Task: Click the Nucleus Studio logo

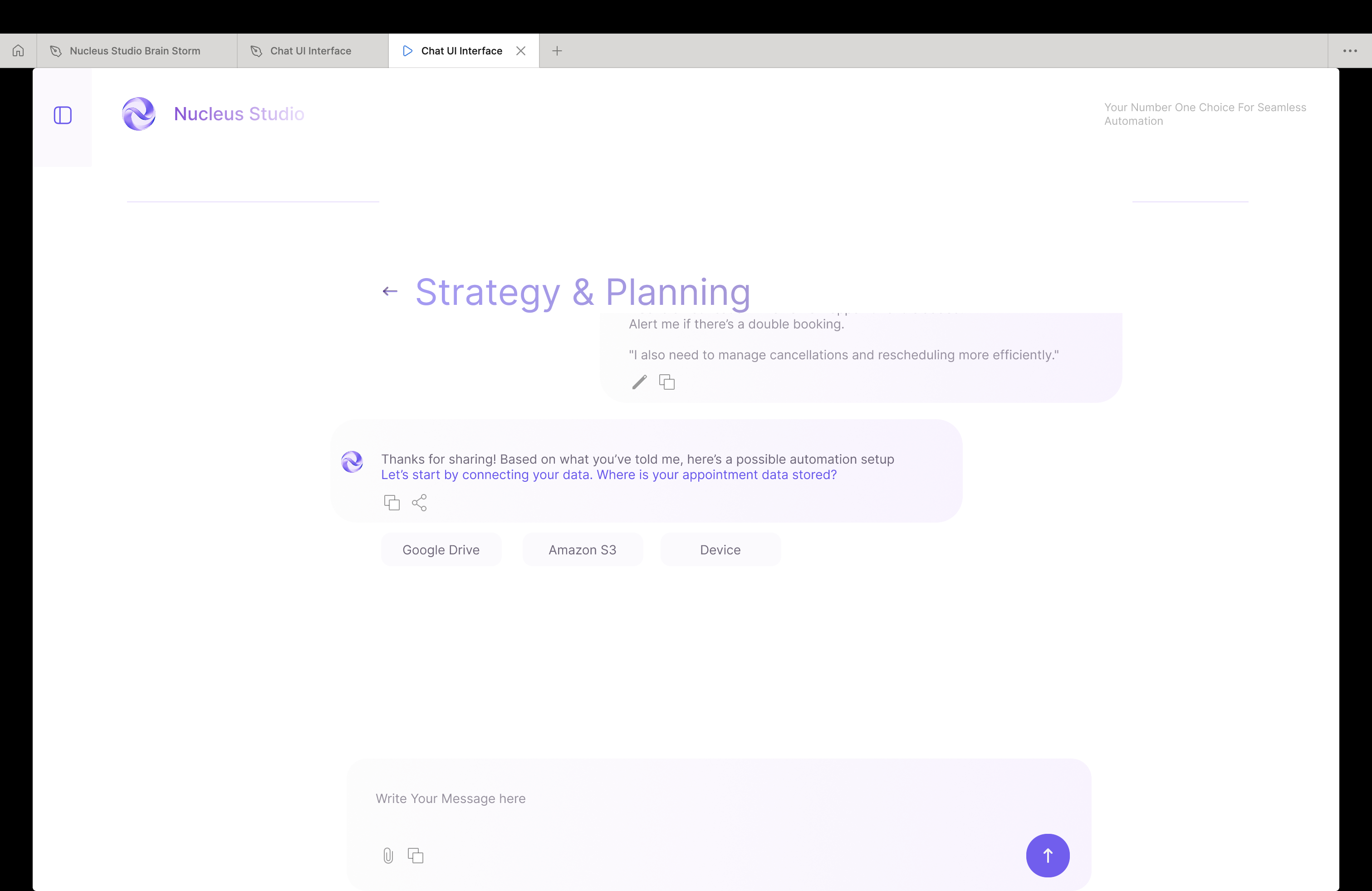Action: tap(139, 114)
